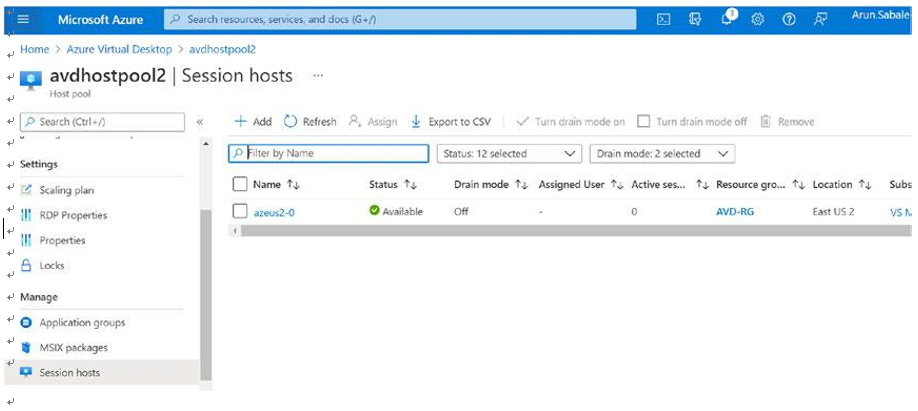Open Cloud Shell from top bar
918x411 pixels.
click(663, 19)
